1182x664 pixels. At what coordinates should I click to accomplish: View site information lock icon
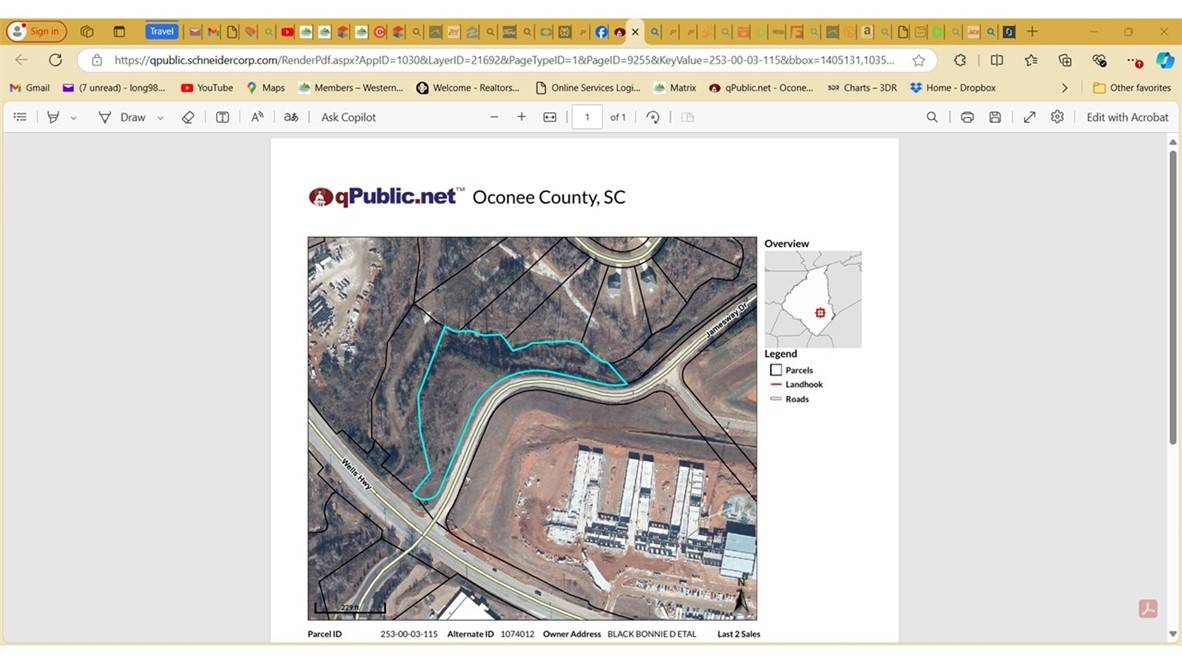96,60
